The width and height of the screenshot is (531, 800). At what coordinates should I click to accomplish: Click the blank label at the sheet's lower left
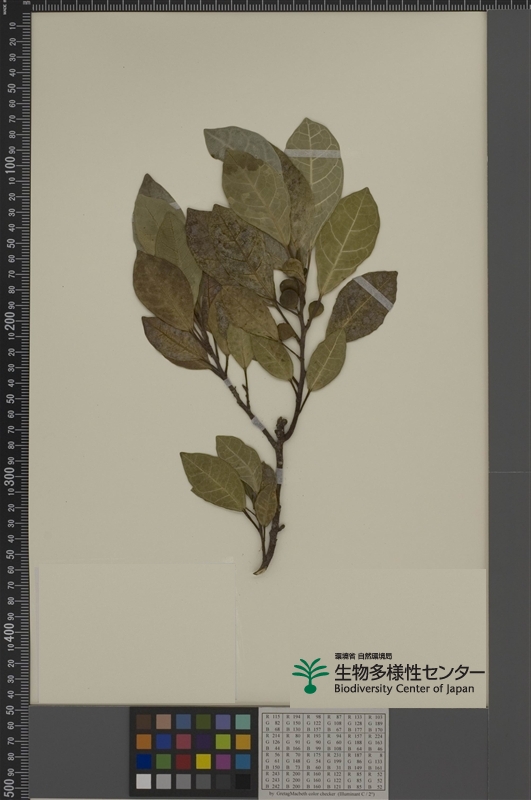(x=135, y=632)
